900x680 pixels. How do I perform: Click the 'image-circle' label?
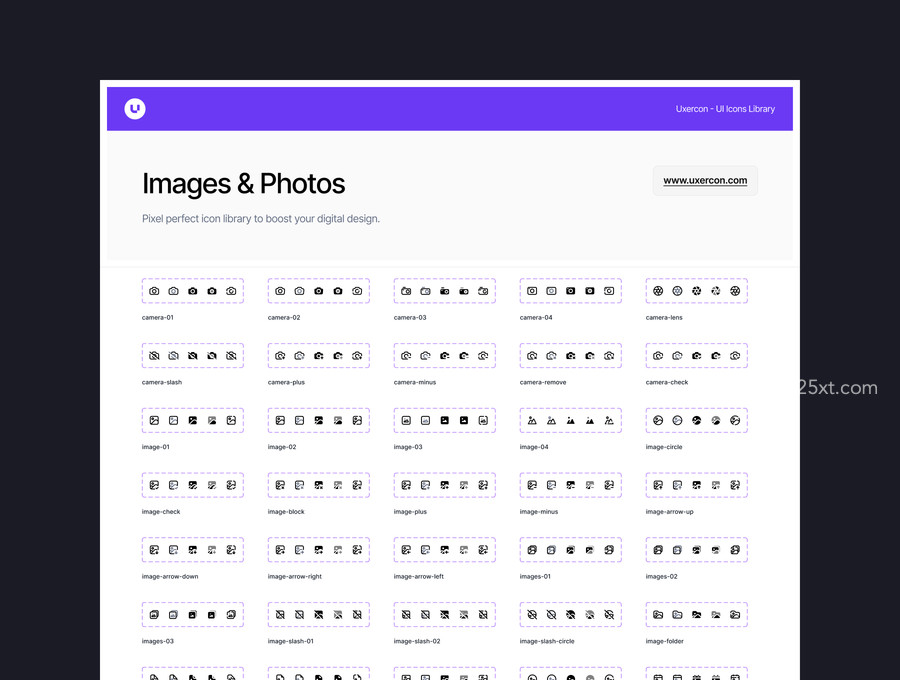coord(664,447)
